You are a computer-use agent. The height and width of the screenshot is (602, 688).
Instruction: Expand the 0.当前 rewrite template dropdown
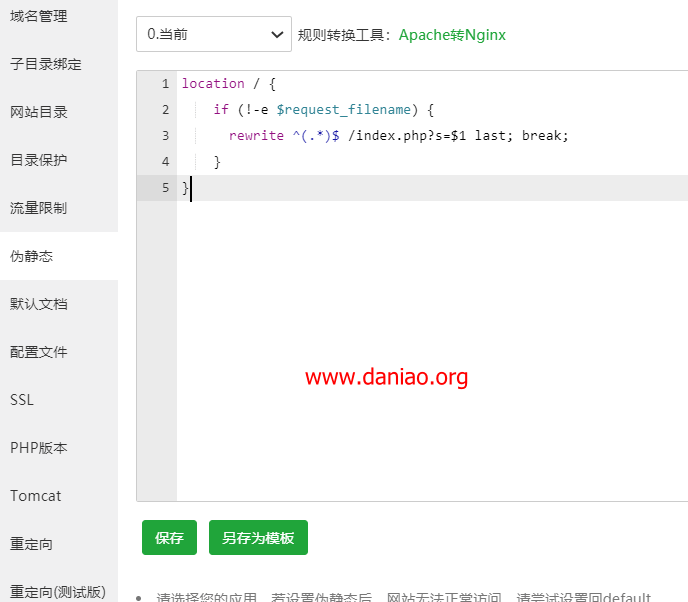(x=214, y=34)
